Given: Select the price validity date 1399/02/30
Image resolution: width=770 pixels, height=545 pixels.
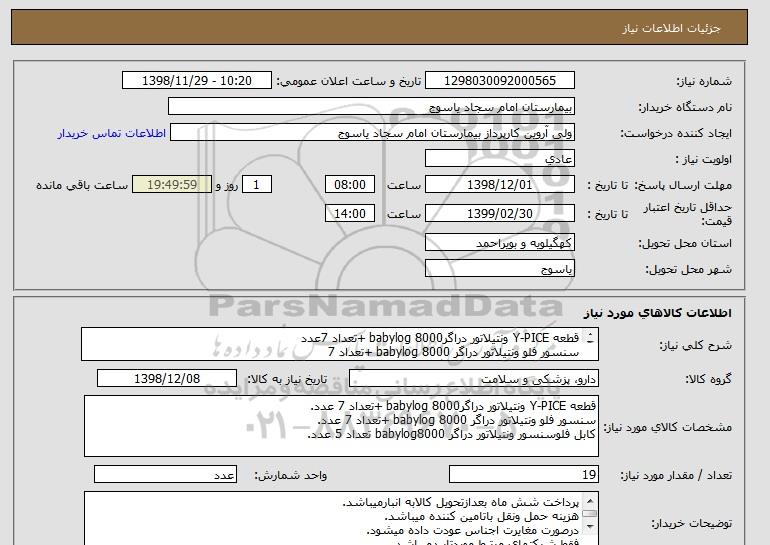Looking at the screenshot, I should click(x=499, y=214).
